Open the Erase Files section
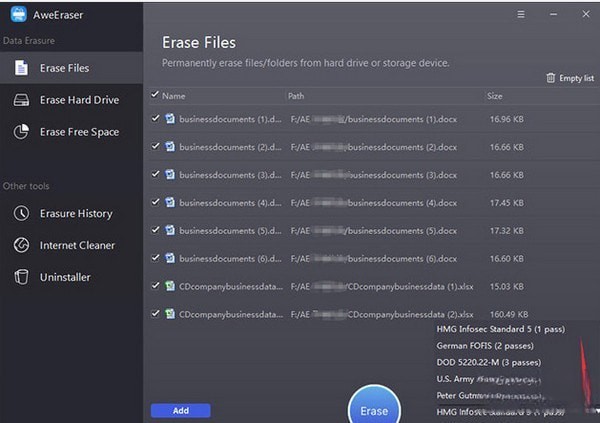 pyautogui.click(x=72, y=68)
